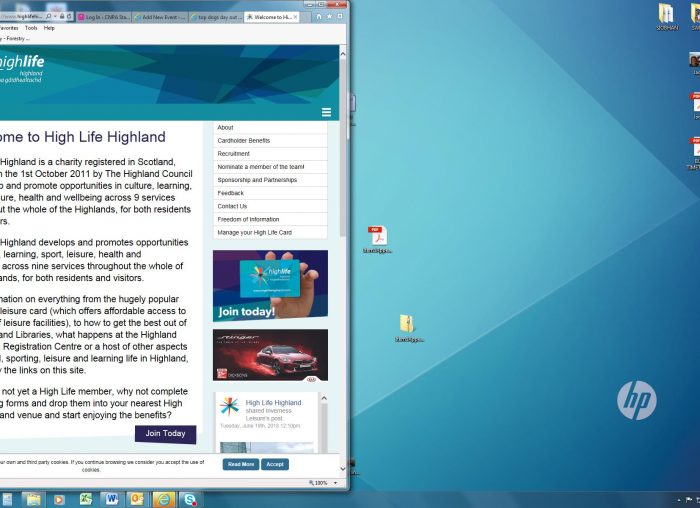Click the page vertical scrollbar thumb

tap(343, 147)
